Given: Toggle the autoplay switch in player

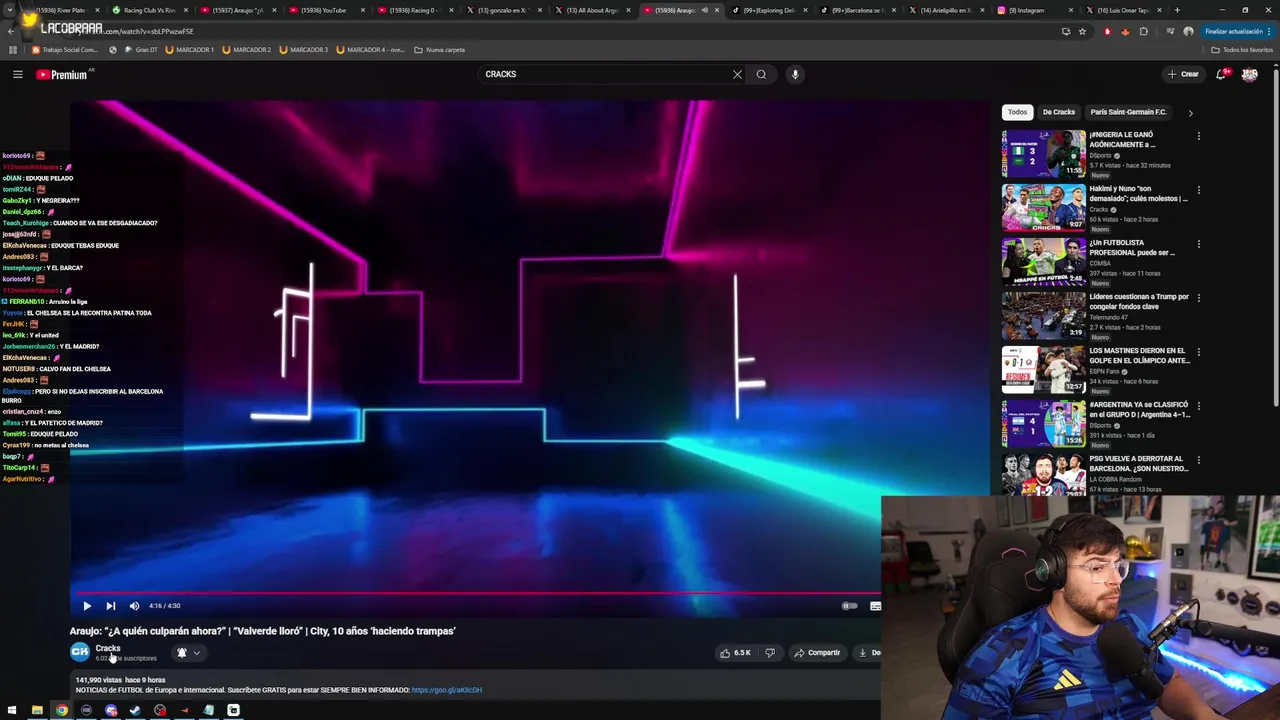Looking at the screenshot, I should click(x=849, y=606).
